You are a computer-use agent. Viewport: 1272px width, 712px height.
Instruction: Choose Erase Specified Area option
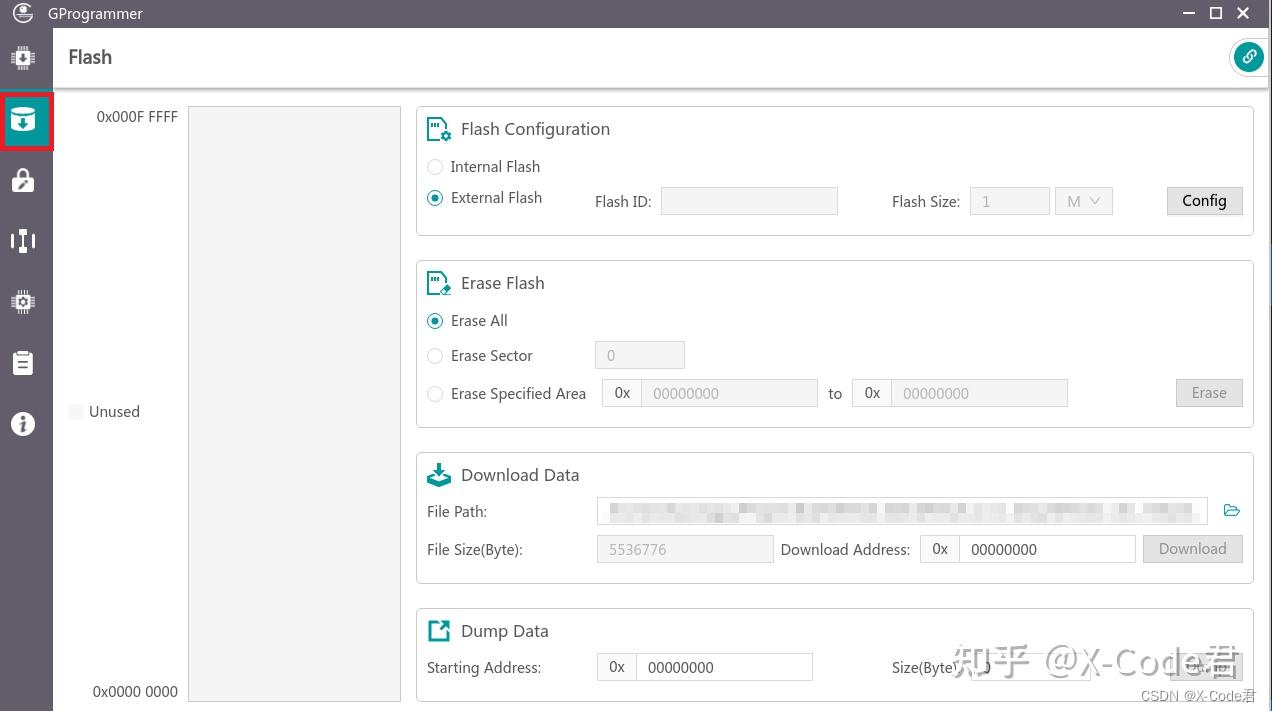click(x=435, y=394)
